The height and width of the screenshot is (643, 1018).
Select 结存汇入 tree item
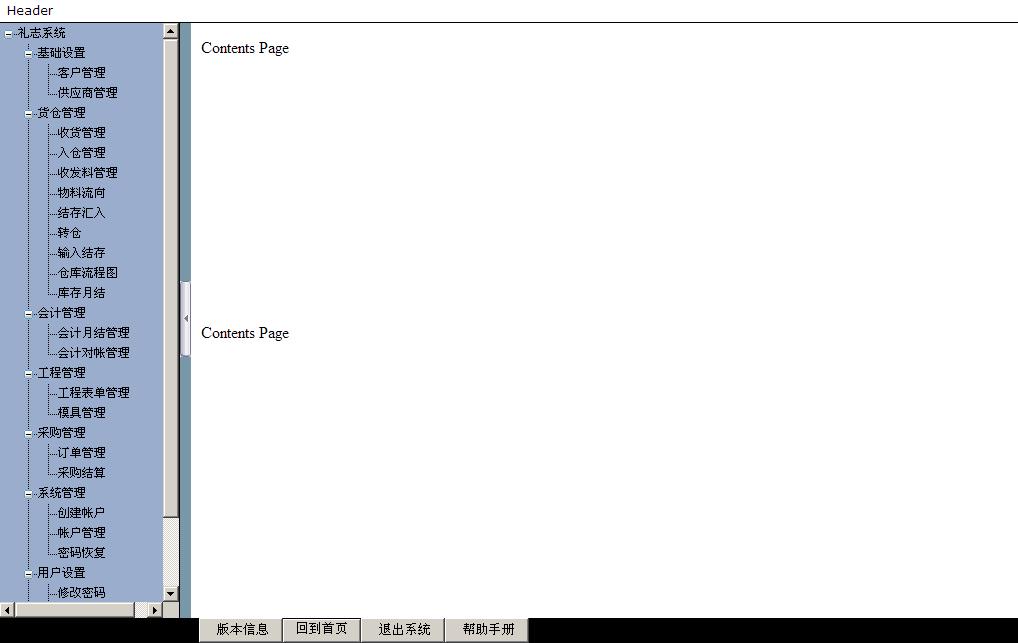pos(81,213)
